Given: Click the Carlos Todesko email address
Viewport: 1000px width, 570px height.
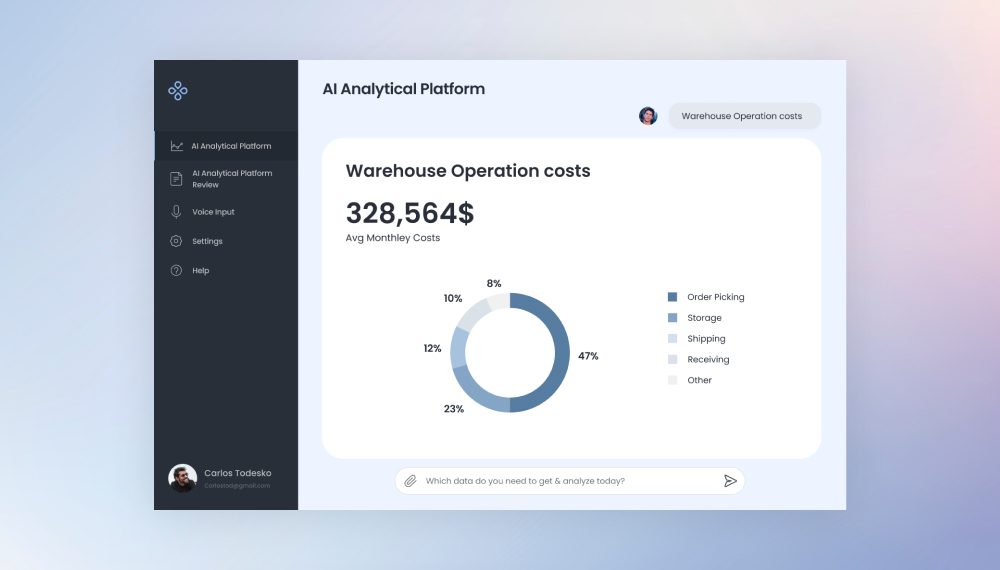Looking at the screenshot, I should [237, 486].
